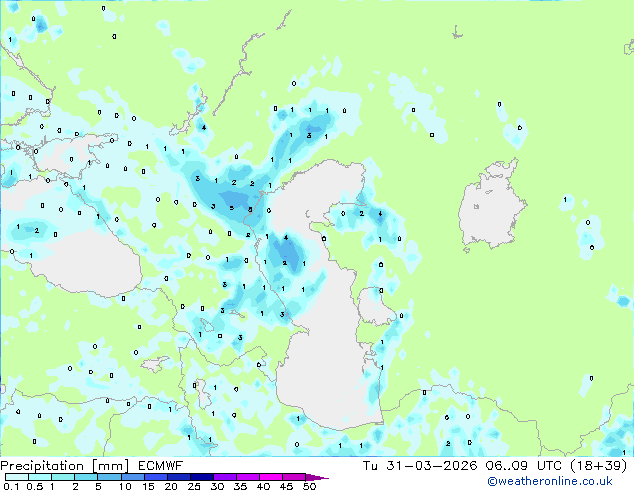The height and width of the screenshot is (490, 634).
Task: Click the '40' legend value label
Action: tap(263, 486)
